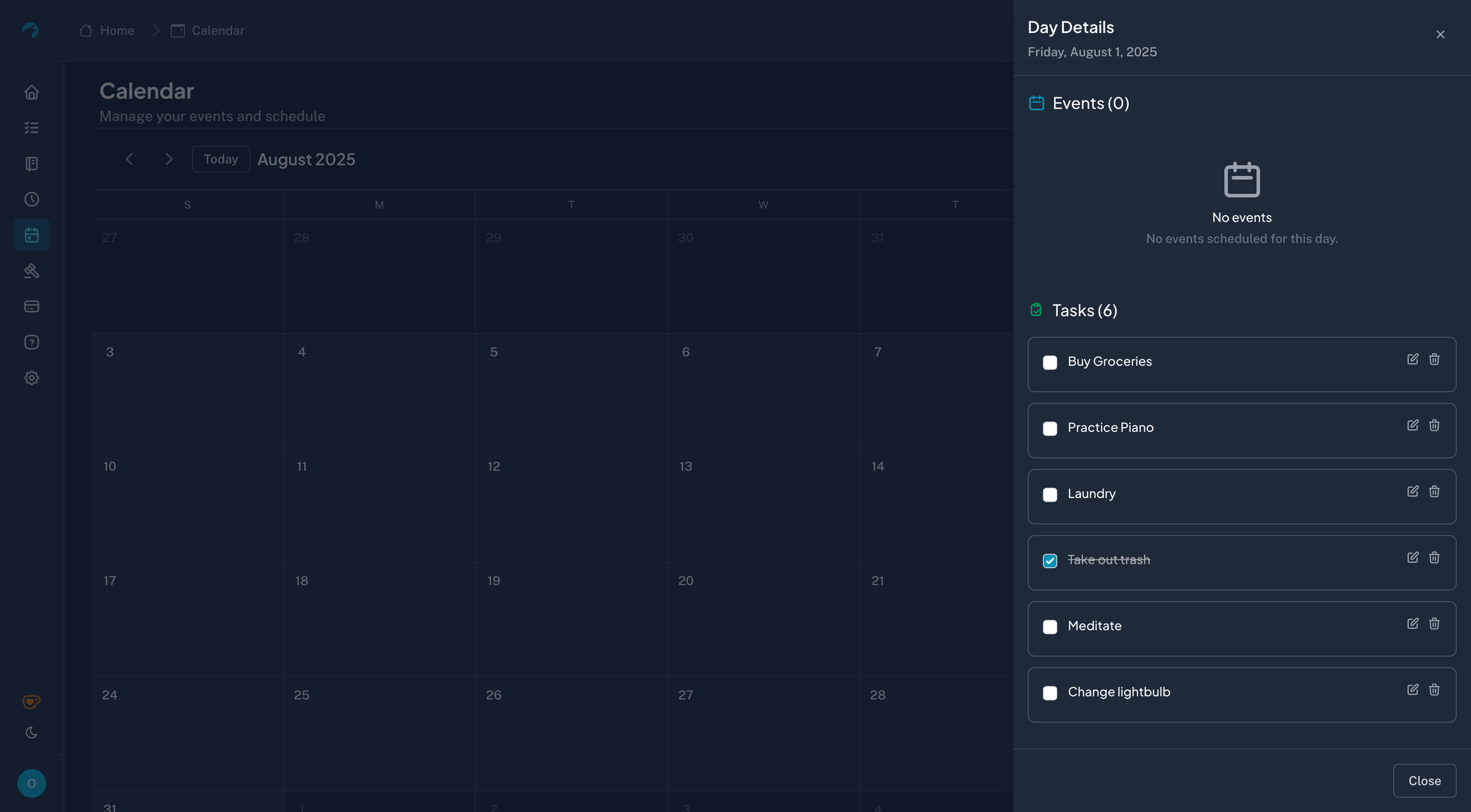Click the August 2025 month title
This screenshot has width=1471, height=812.
point(306,159)
